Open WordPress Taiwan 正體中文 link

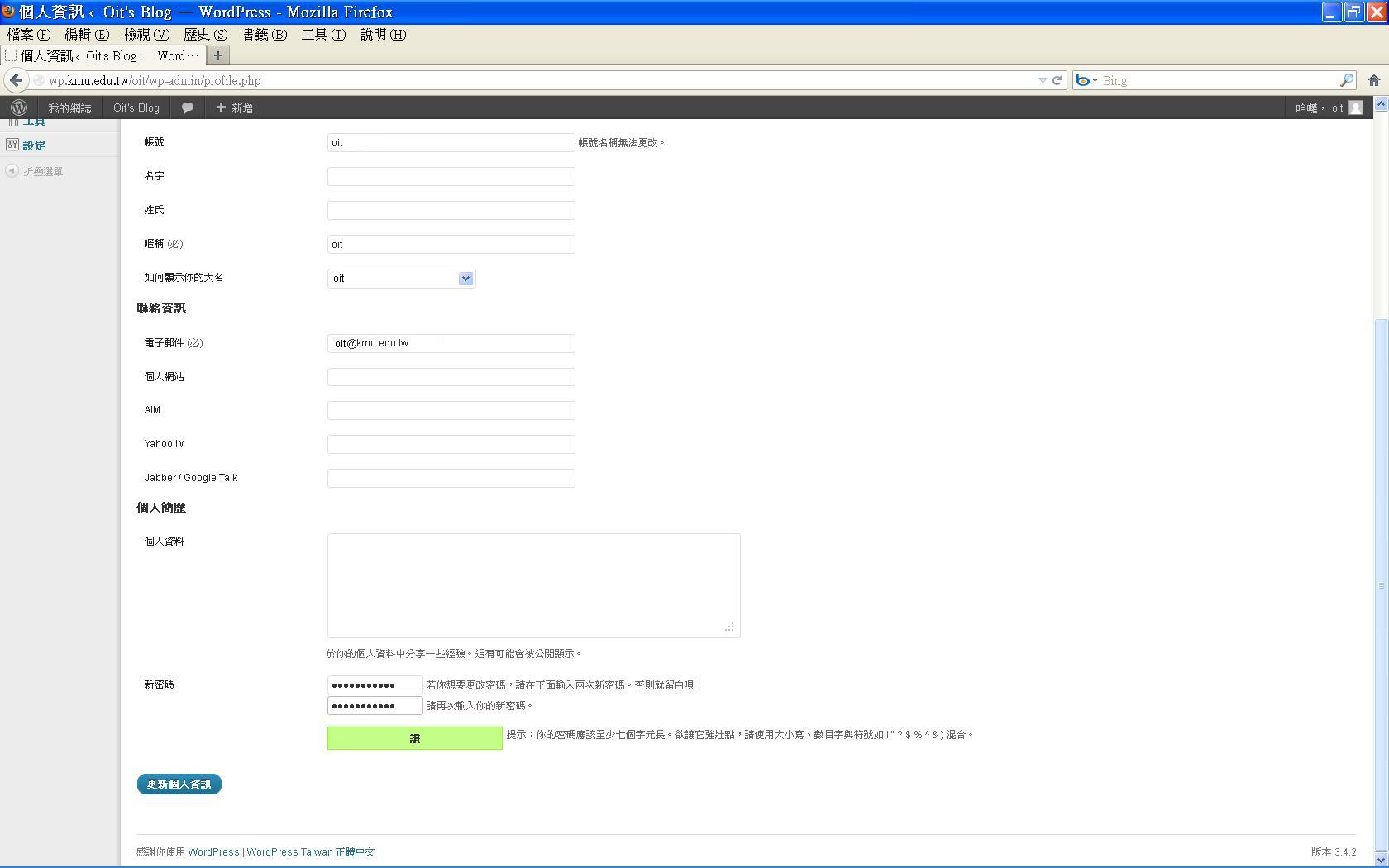[310, 851]
